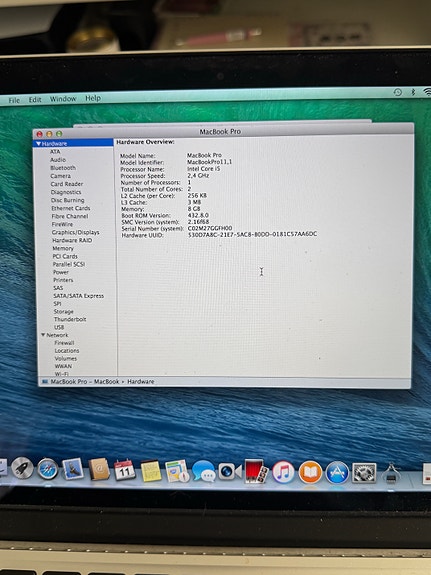Select Fibre Channel in sidebar
The width and height of the screenshot is (431, 575).
click(x=70, y=216)
